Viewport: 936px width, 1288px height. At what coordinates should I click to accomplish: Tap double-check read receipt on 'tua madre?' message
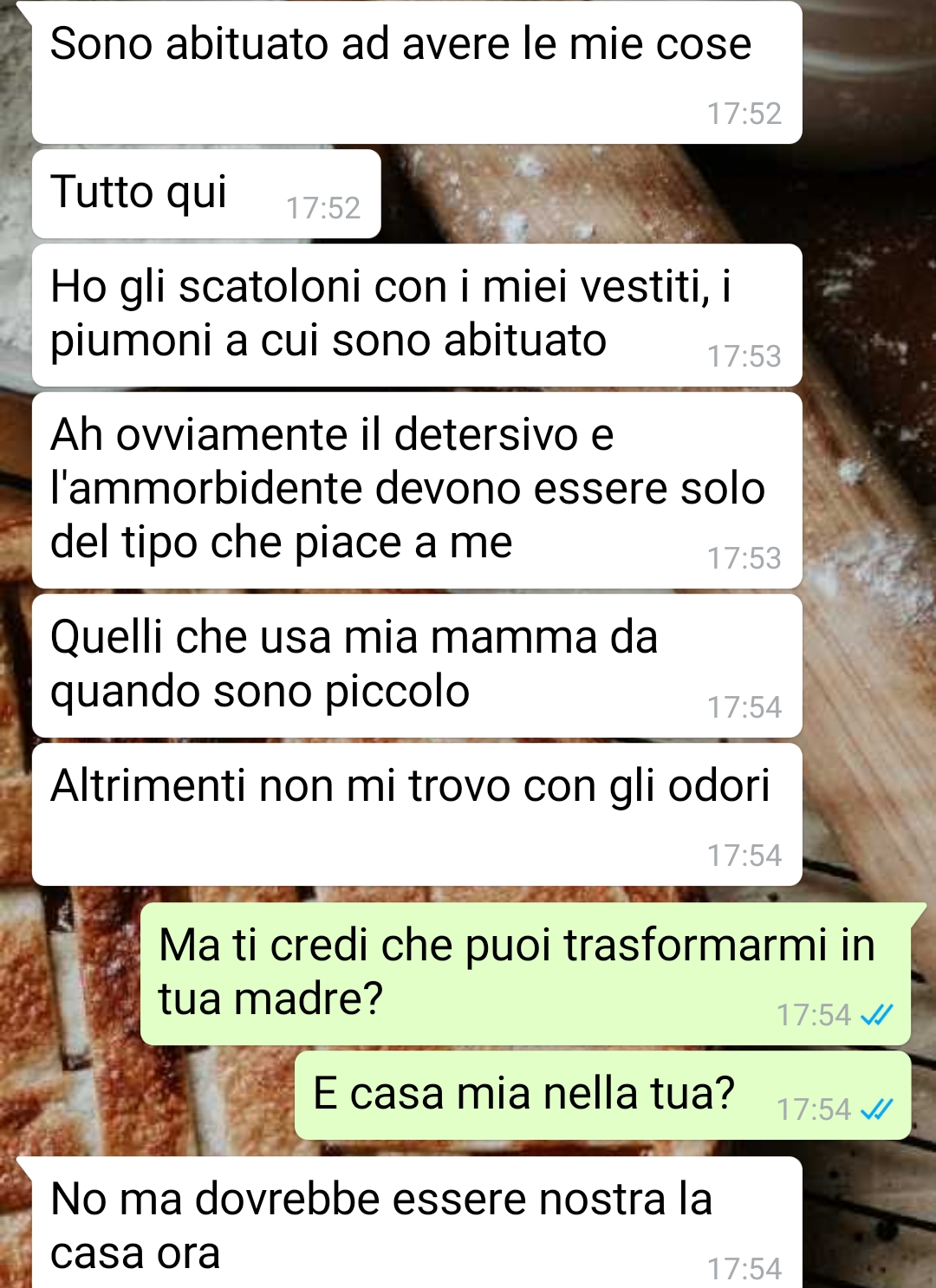click(x=876, y=1015)
